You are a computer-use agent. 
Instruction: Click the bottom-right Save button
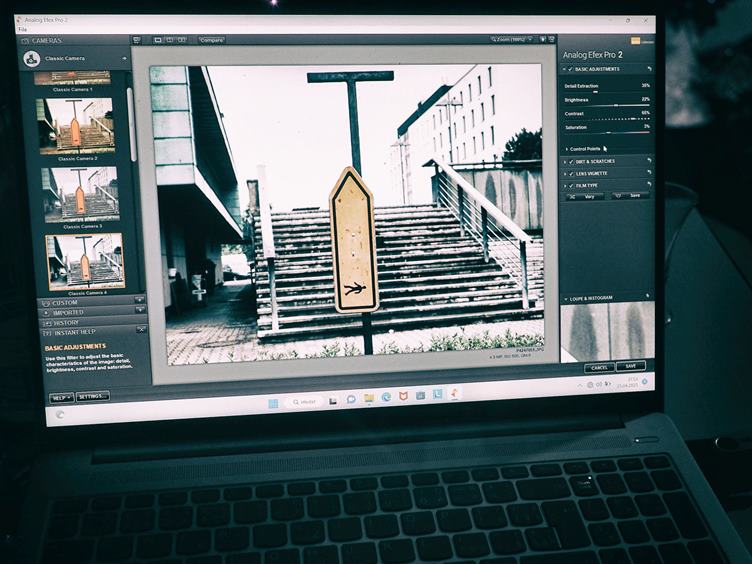click(x=631, y=366)
